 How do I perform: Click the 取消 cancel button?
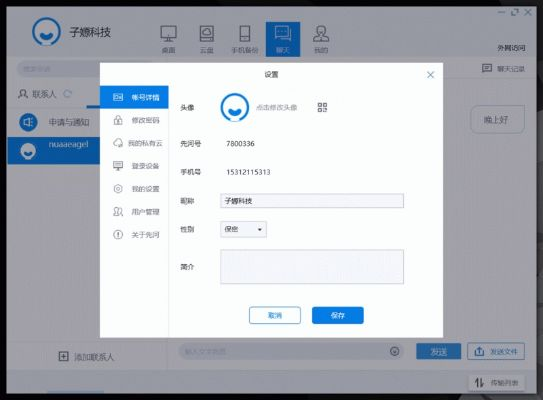tap(275, 315)
